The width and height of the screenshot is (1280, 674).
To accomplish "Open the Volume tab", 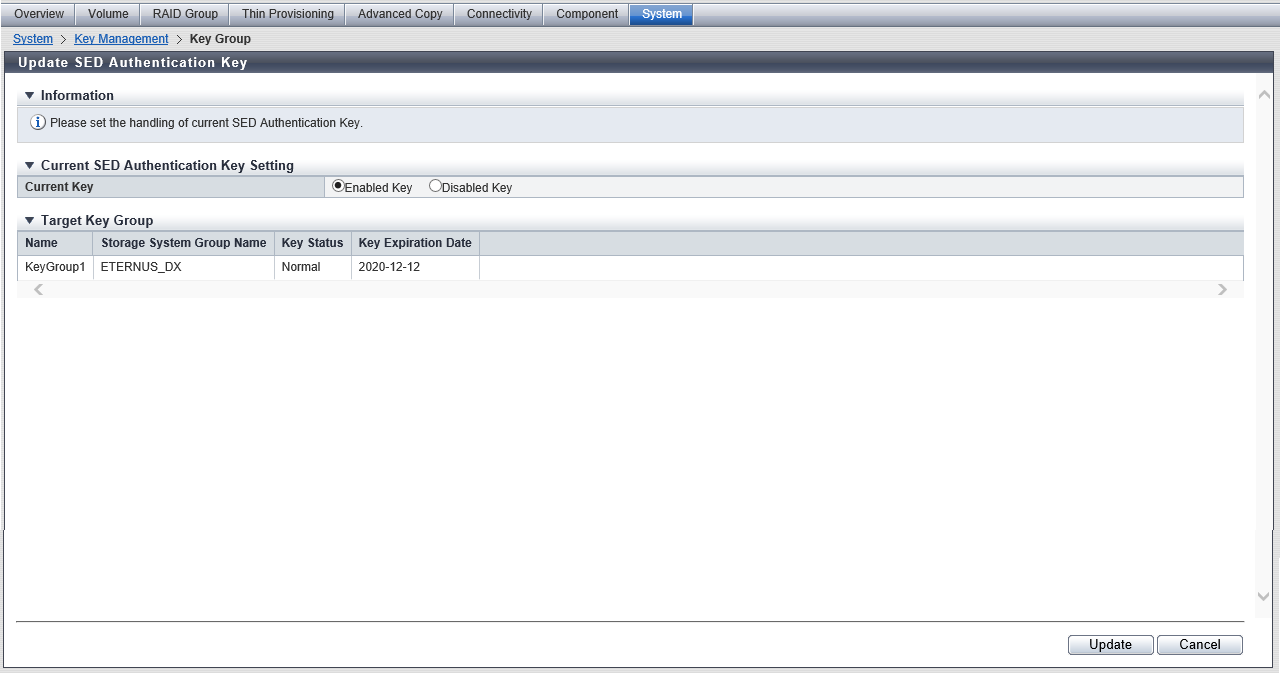I will [x=108, y=14].
